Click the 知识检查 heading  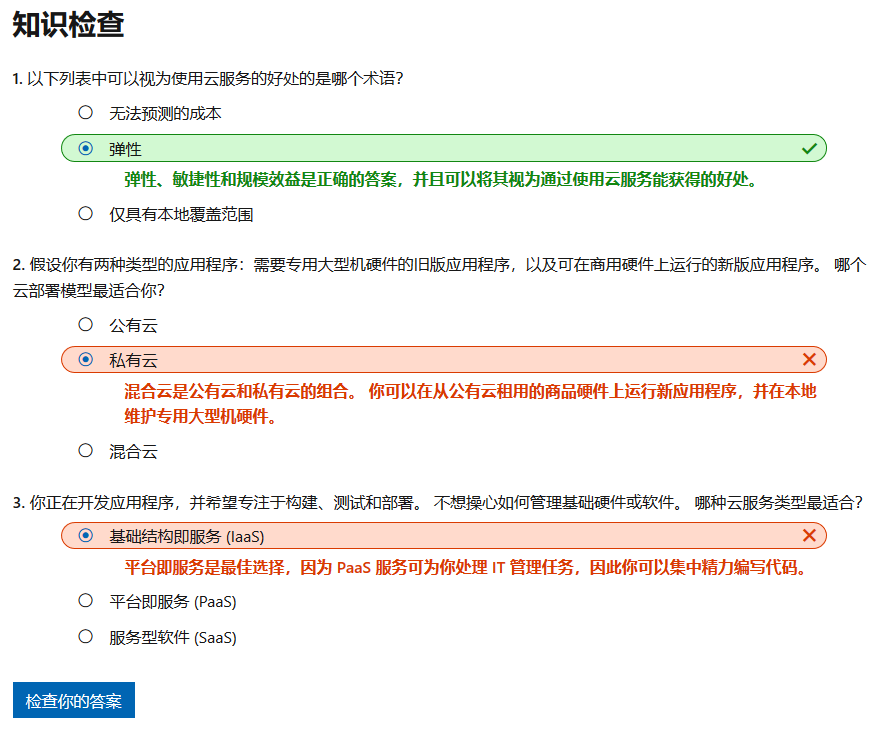click(68, 25)
